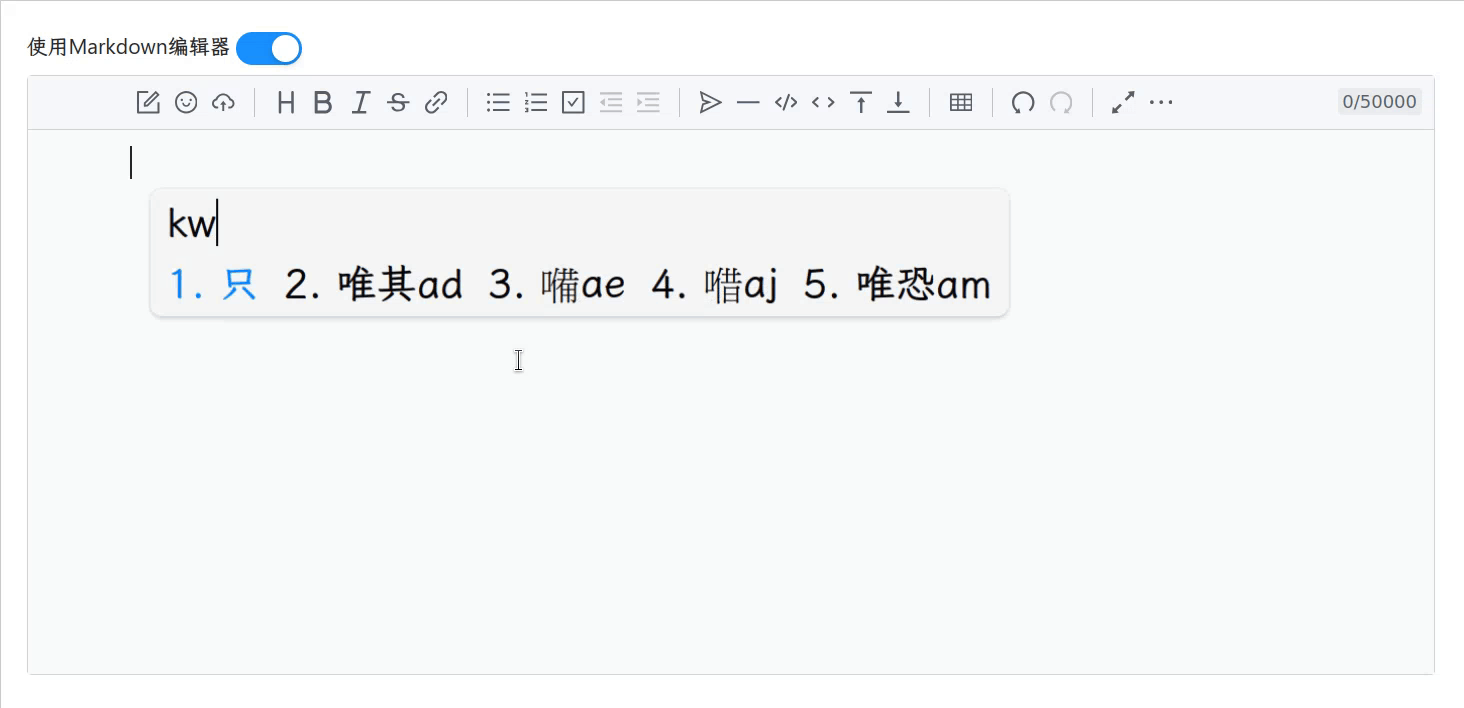Open the Headings (H) menu

(286, 102)
